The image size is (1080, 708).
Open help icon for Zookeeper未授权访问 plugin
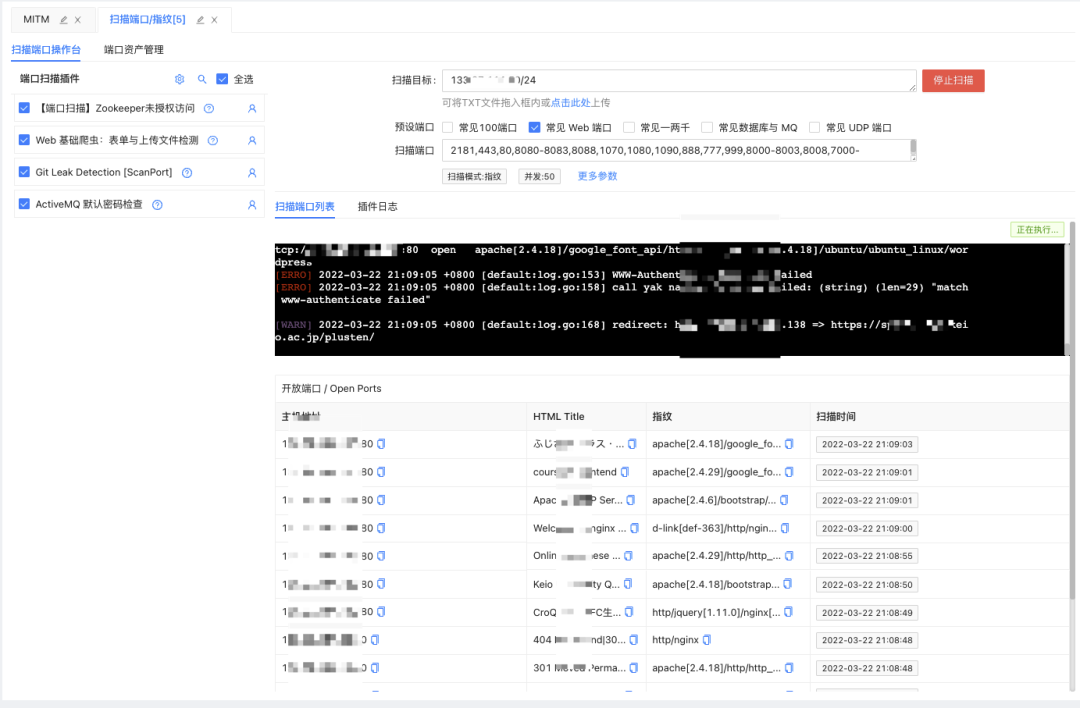point(209,108)
